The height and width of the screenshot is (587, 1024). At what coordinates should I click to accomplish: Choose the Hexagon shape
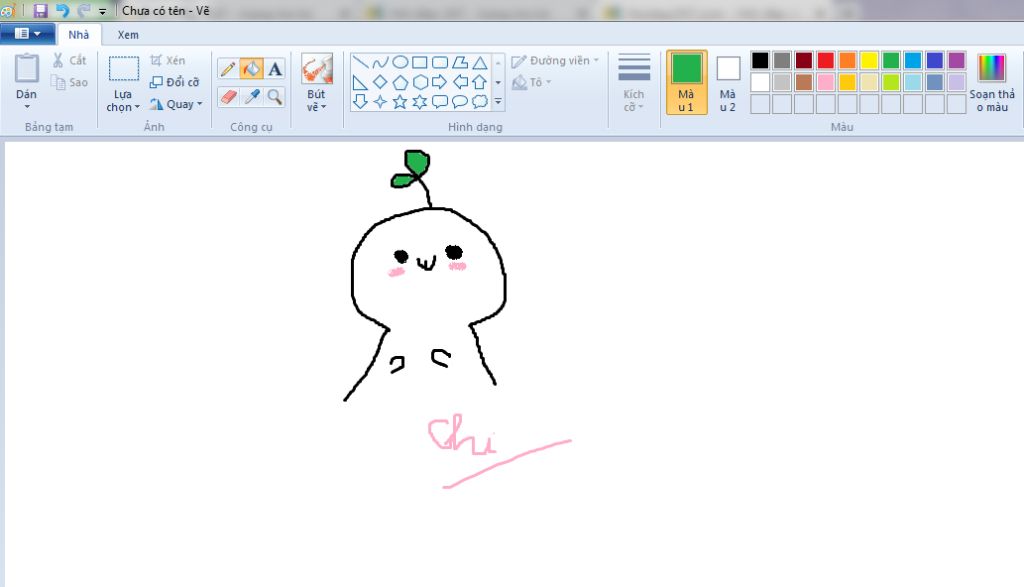point(420,82)
